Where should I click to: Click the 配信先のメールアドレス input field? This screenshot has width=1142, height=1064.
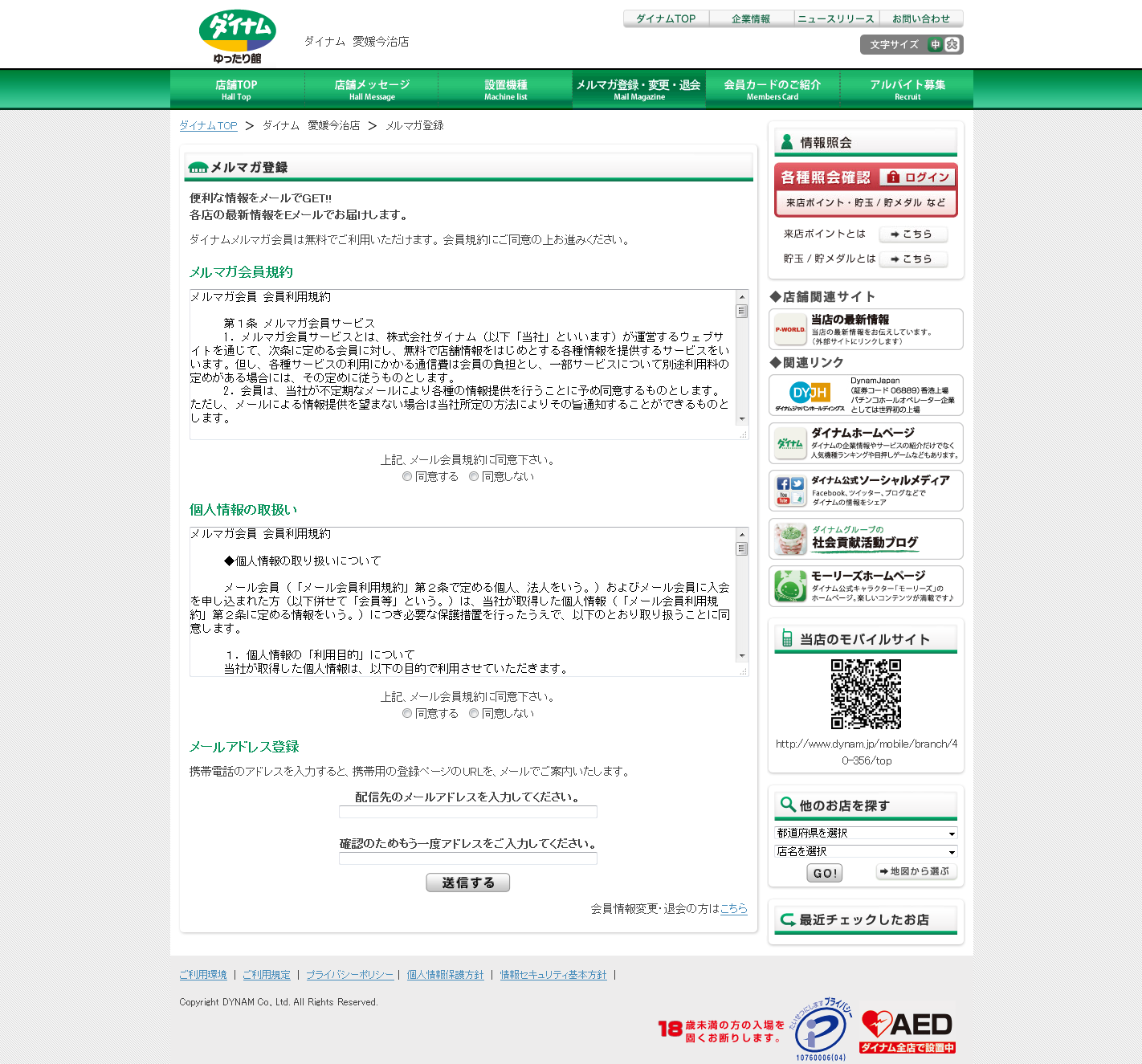coord(468,812)
